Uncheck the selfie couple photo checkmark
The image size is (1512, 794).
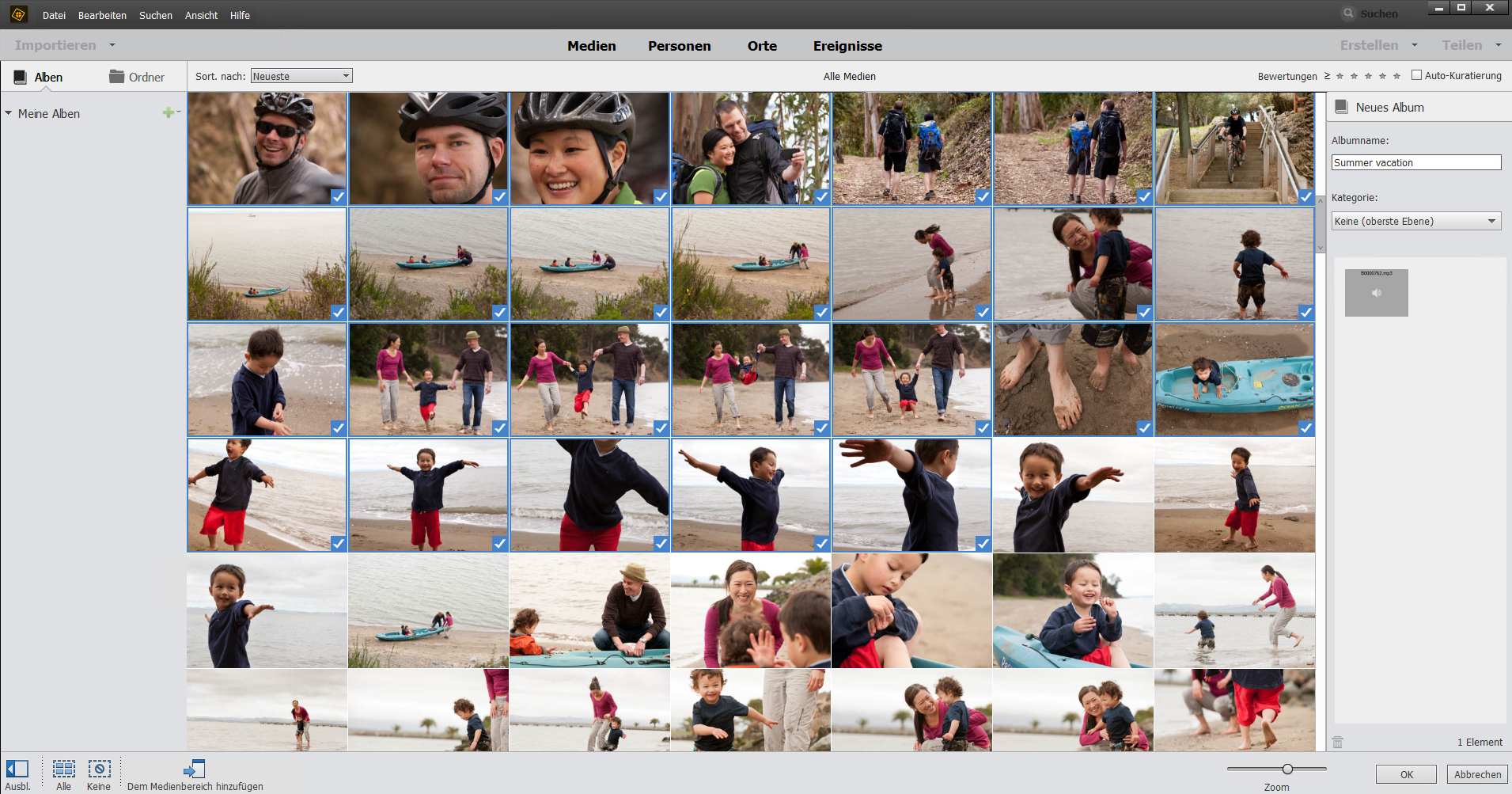point(822,197)
